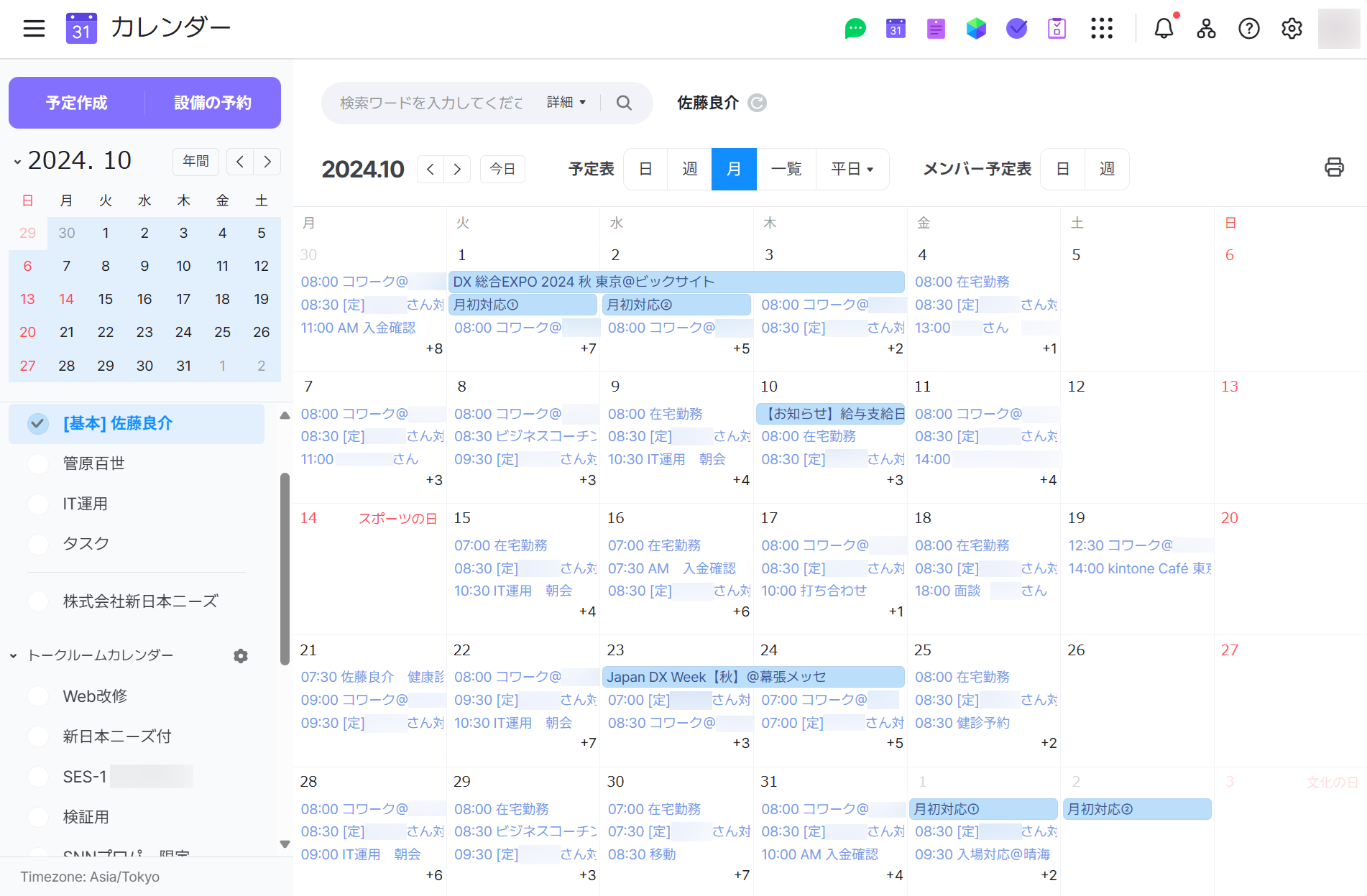The height and width of the screenshot is (896, 1367).
Task: Open the settings gear in header
Action: [x=1292, y=29]
